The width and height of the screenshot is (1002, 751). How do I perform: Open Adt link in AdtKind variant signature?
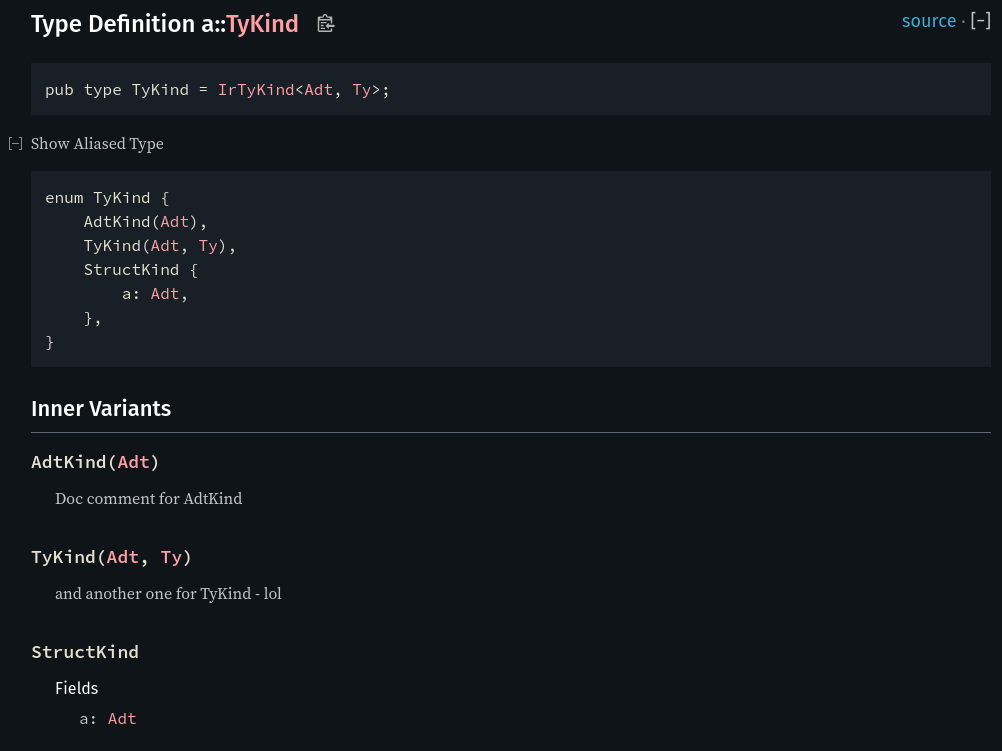point(133,461)
